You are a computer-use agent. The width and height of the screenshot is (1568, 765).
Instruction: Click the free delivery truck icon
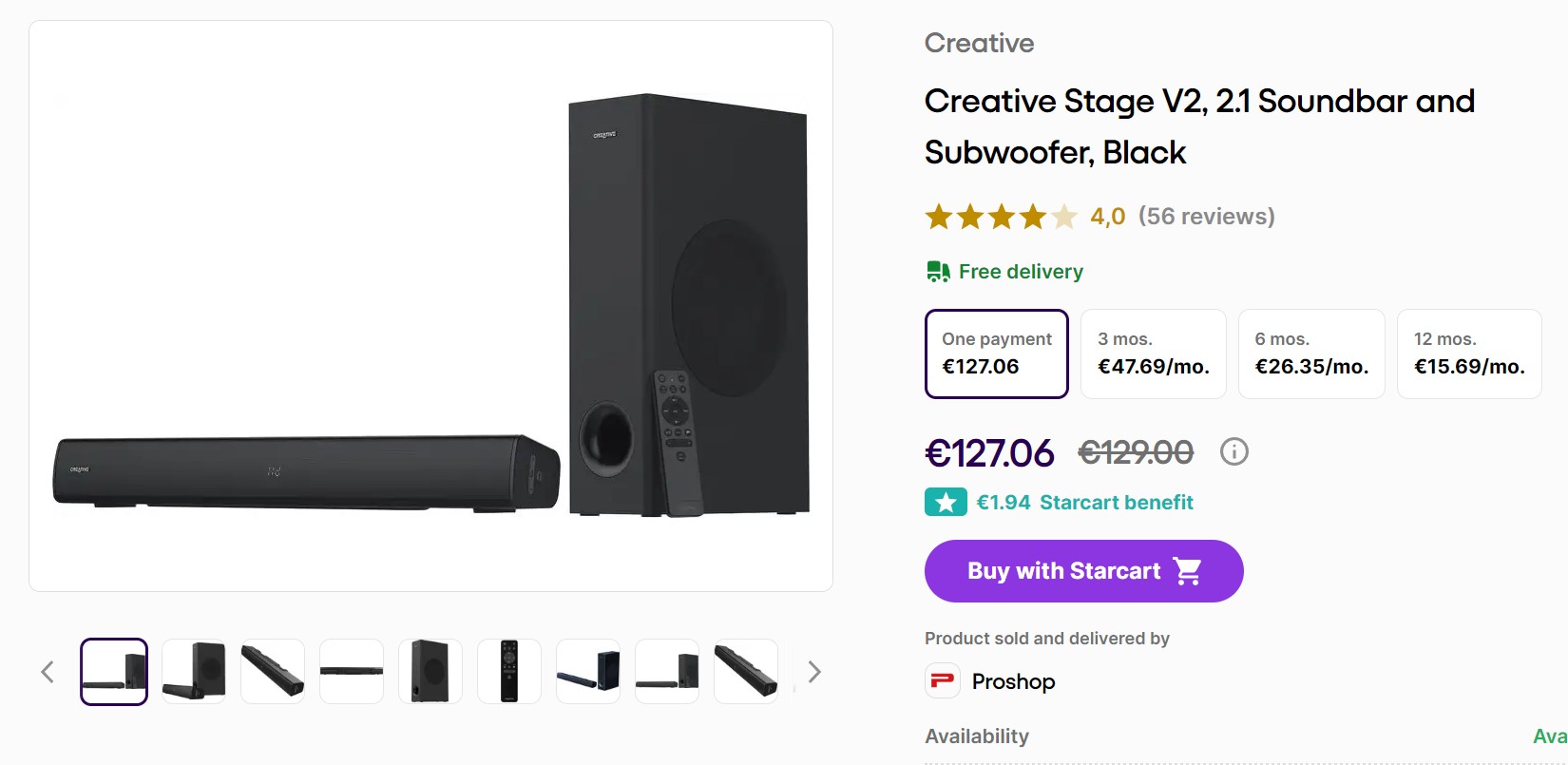click(938, 272)
